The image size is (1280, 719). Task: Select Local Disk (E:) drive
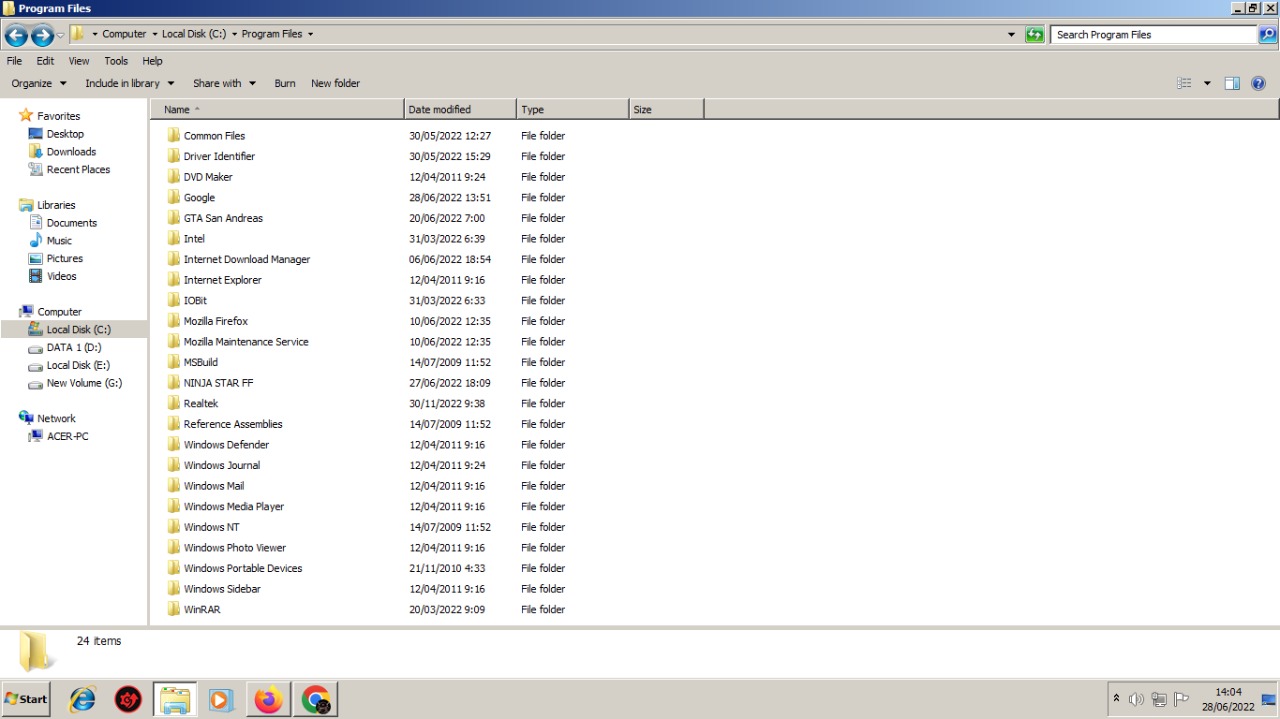(x=78, y=366)
